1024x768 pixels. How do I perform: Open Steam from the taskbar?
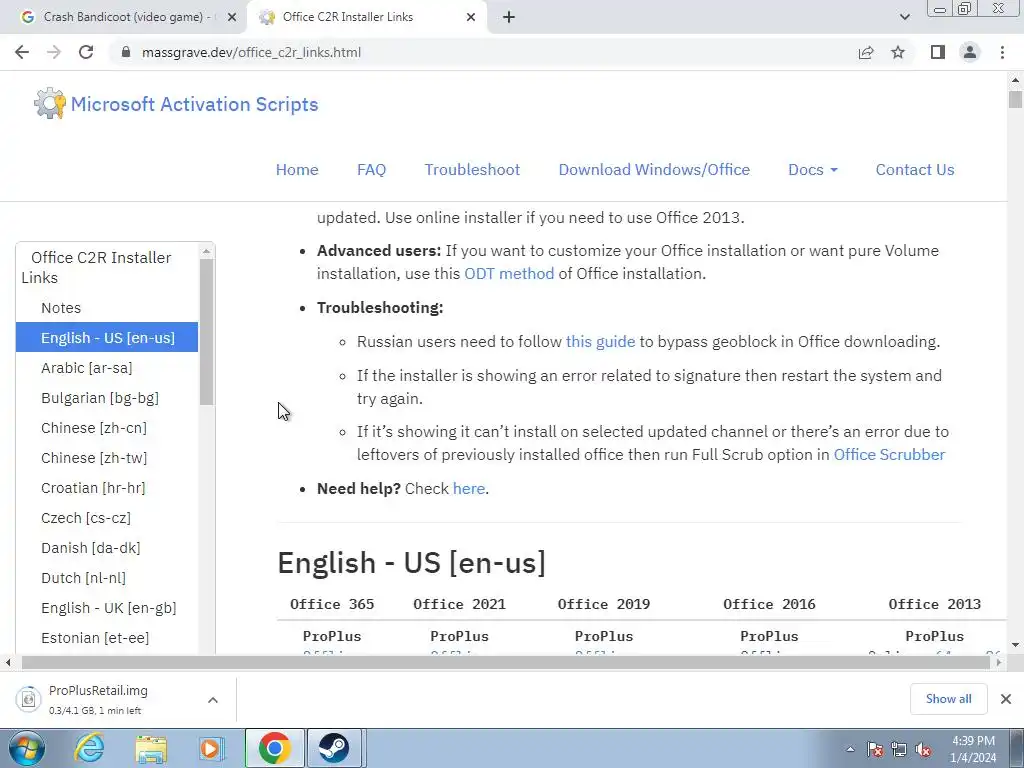point(334,748)
